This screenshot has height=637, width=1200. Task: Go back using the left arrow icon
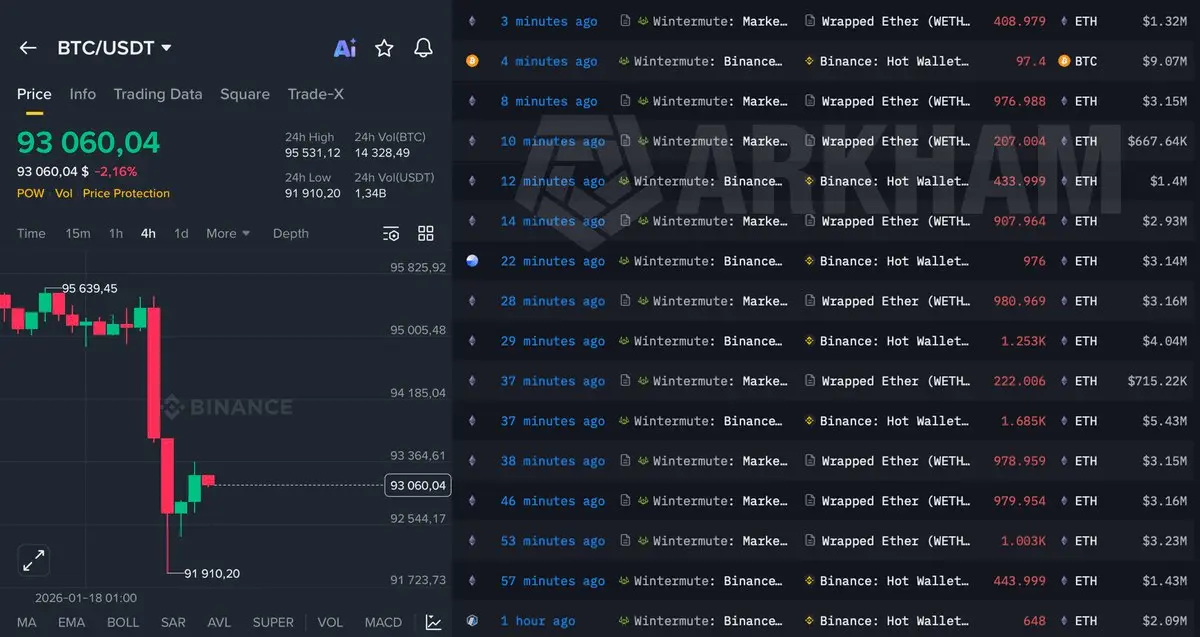coord(28,48)
